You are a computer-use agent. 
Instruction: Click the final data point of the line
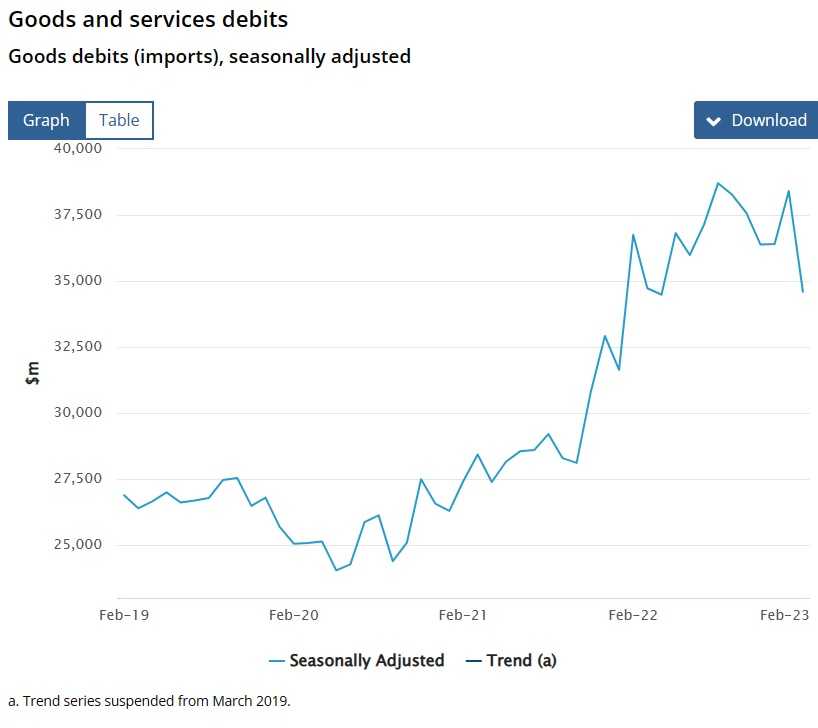pyautogui.click(x=803, y=292)
